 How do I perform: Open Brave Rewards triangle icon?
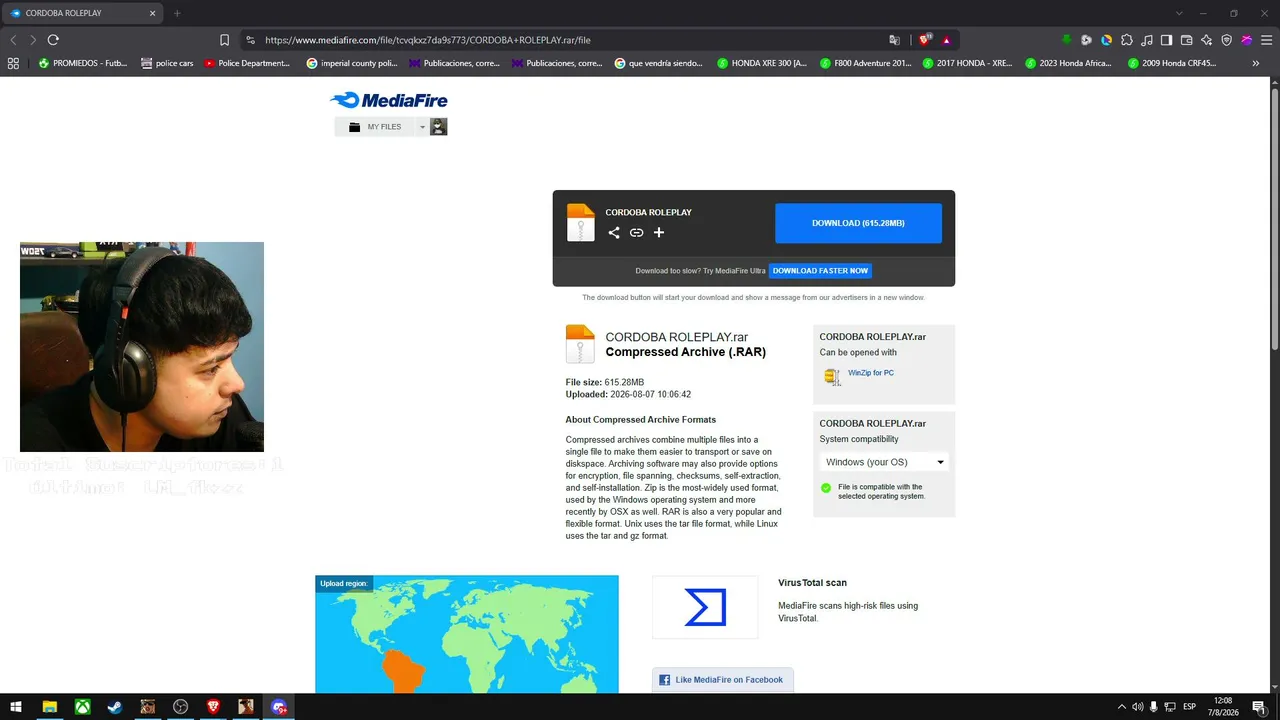[x=946, y=40]
